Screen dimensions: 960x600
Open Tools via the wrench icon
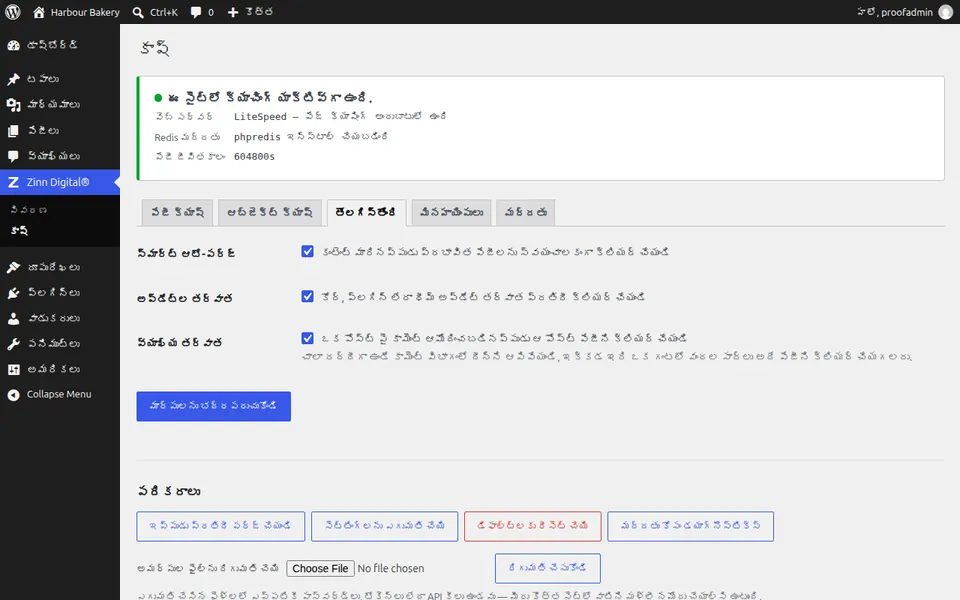(x=13, y=343)
